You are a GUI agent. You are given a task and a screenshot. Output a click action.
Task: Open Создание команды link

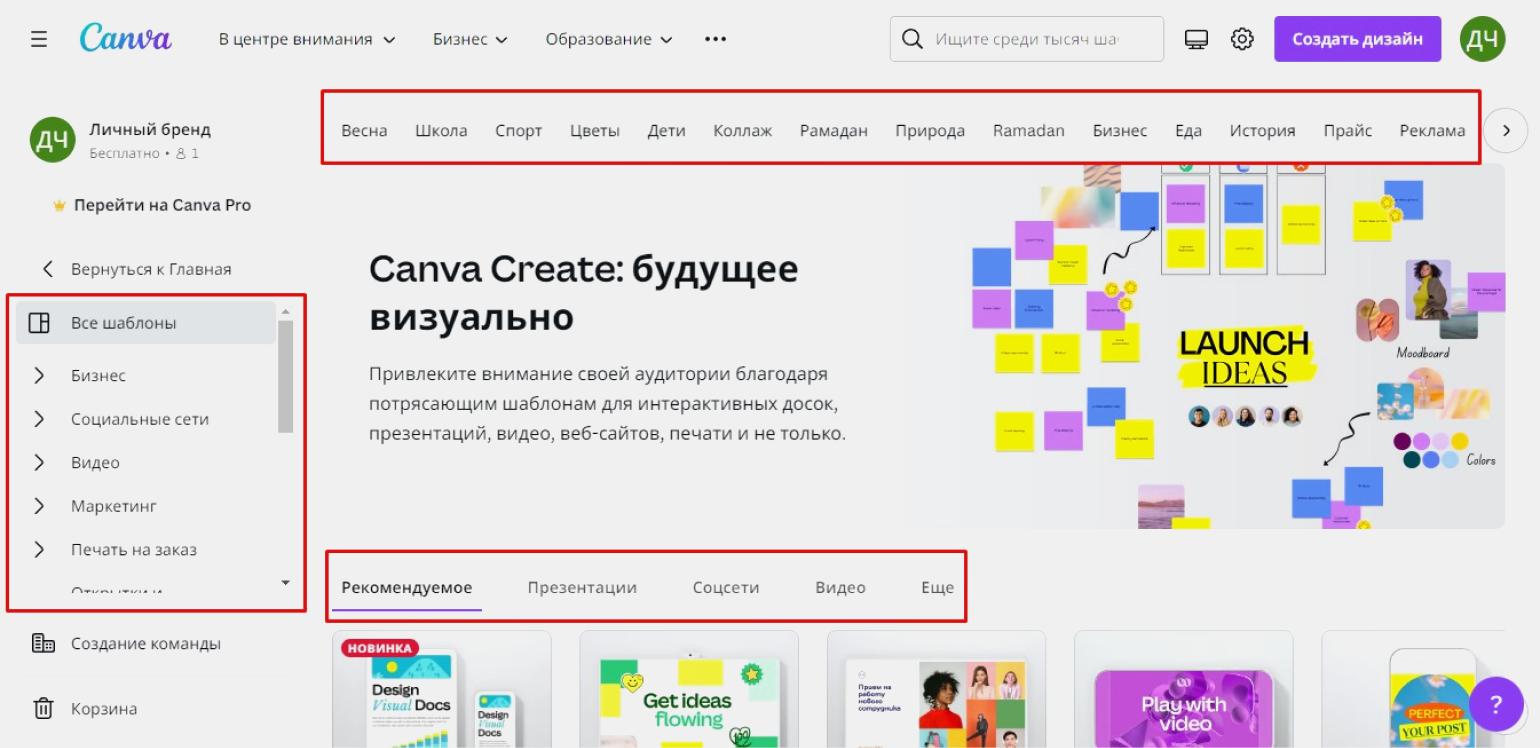(x=146, y=643)
